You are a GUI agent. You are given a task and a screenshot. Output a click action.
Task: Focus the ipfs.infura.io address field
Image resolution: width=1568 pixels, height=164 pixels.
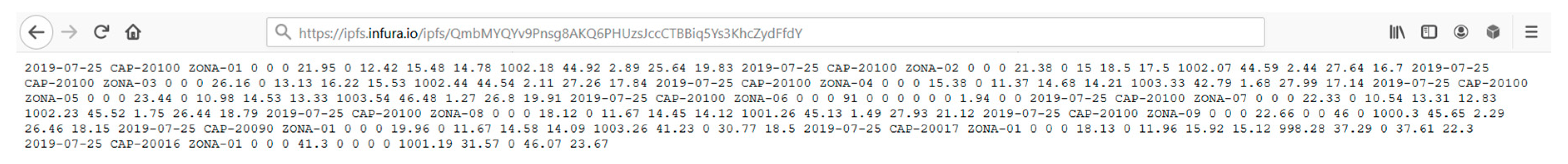[765, 32]
